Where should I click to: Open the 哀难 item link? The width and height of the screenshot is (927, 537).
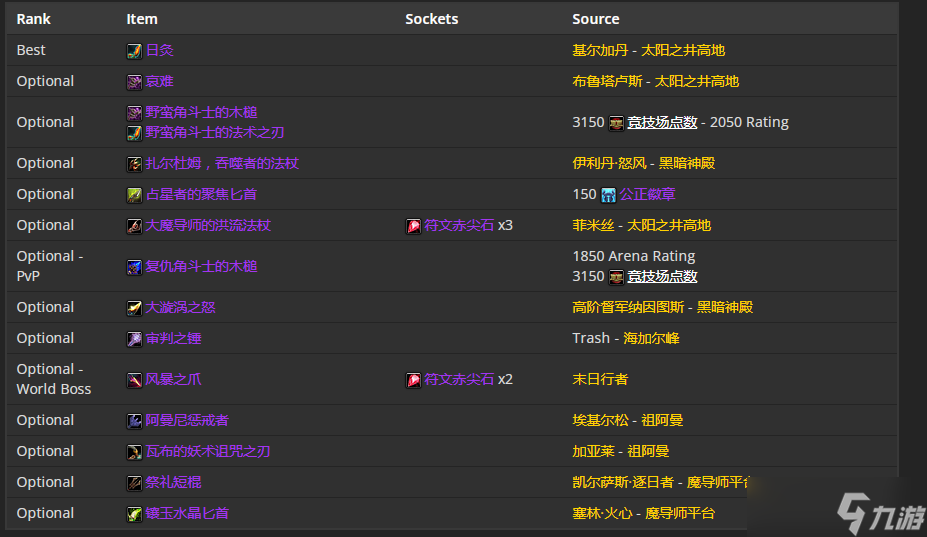160,81
